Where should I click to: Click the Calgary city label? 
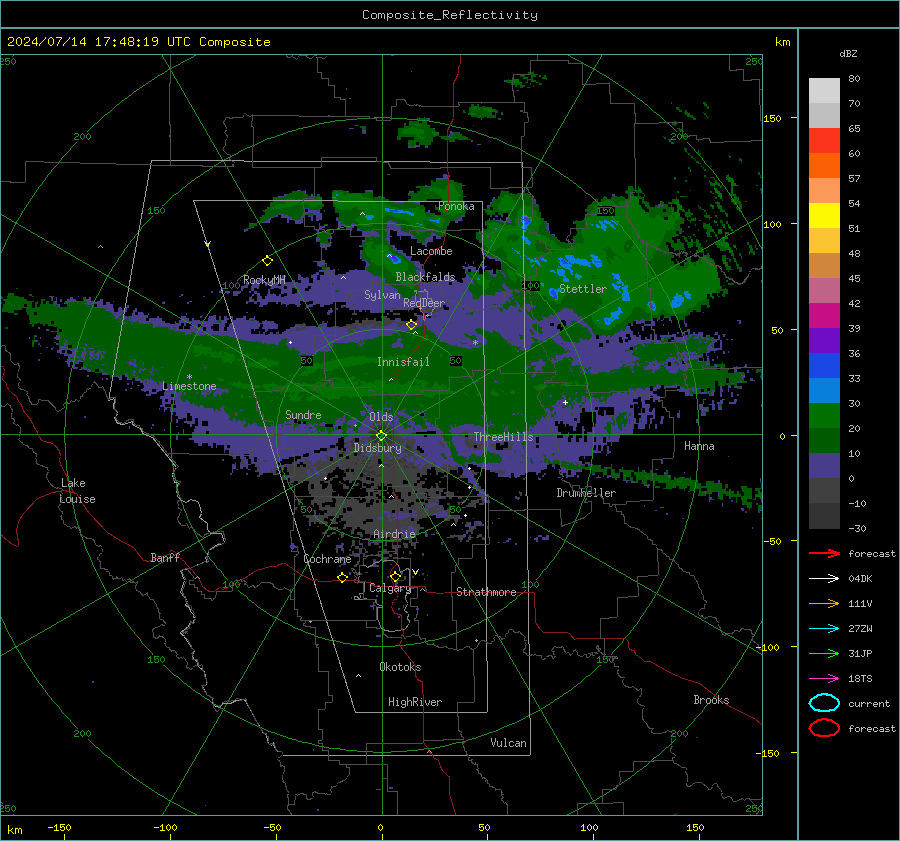(x=390, y=588)
